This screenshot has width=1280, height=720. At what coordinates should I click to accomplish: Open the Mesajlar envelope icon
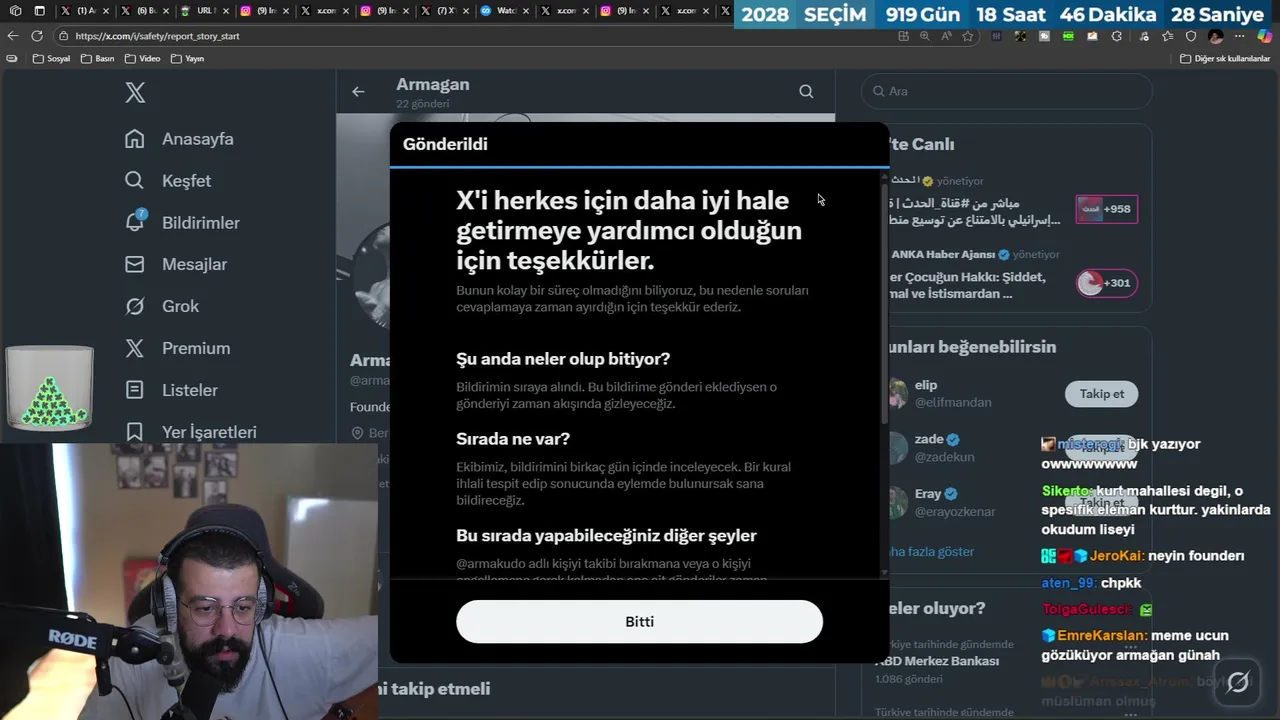pyautogui.click(x=135, y=264)
